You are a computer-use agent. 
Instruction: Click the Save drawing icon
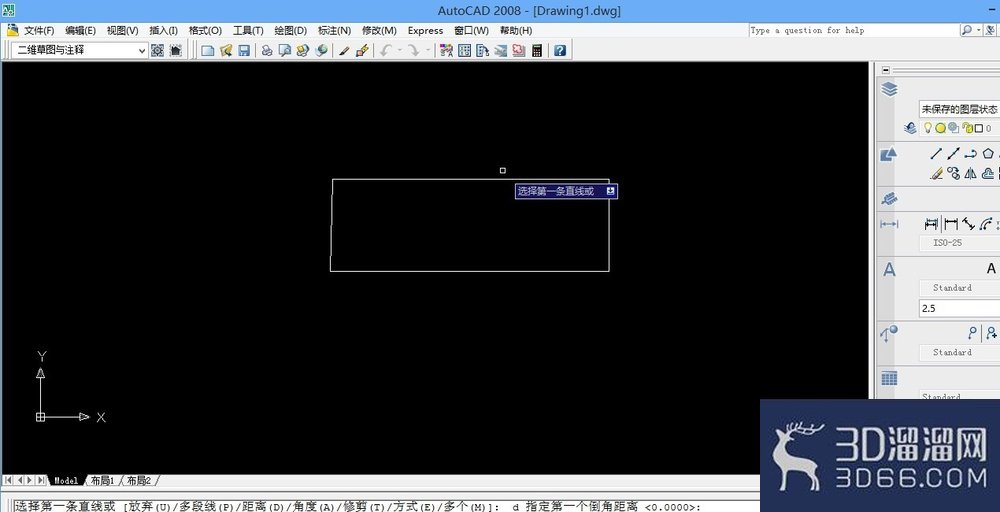[244, 50]
